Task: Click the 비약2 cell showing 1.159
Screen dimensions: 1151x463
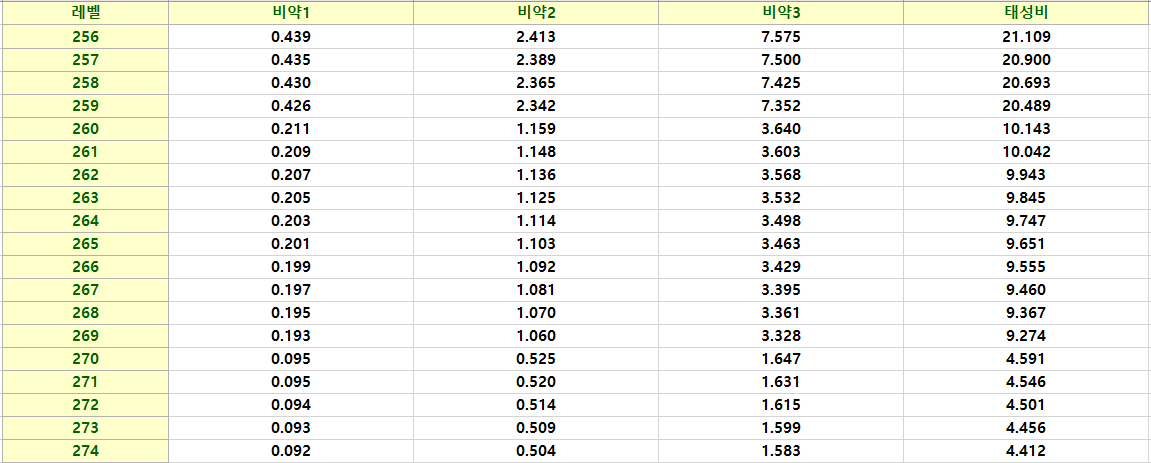Action: tap(535, 129)
